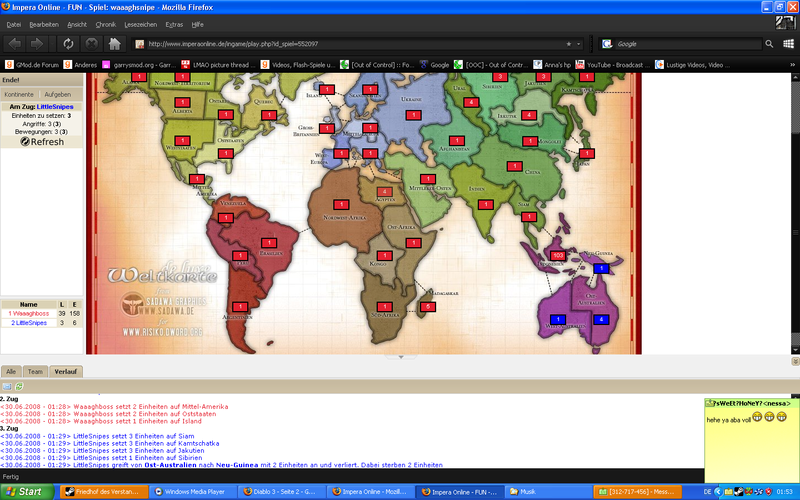800x500 pixels.
Task: Switch to the Aufgaben tab
Action: click(58, 94)
